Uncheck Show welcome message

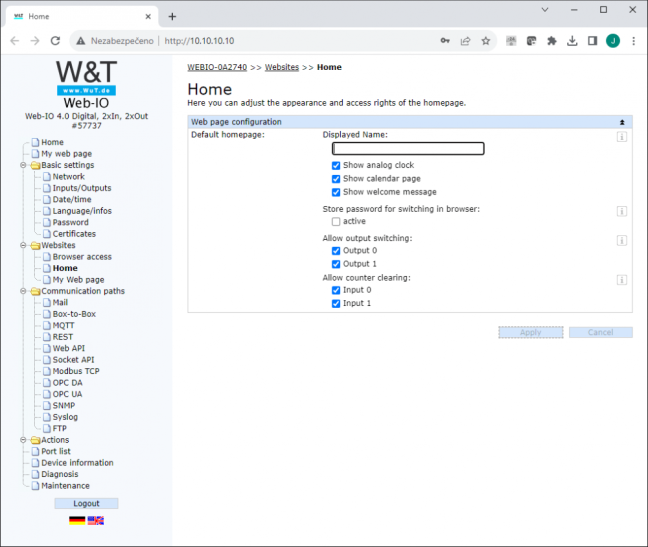(336, 192)
